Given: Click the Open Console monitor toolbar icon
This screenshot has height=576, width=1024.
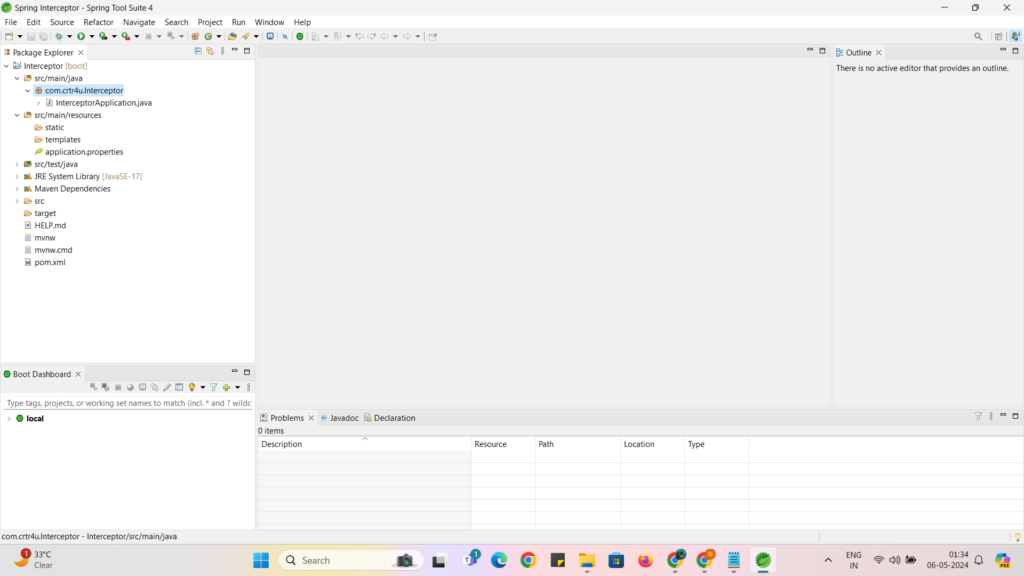Looking at the screenshot, I should [x=270, y=37].
